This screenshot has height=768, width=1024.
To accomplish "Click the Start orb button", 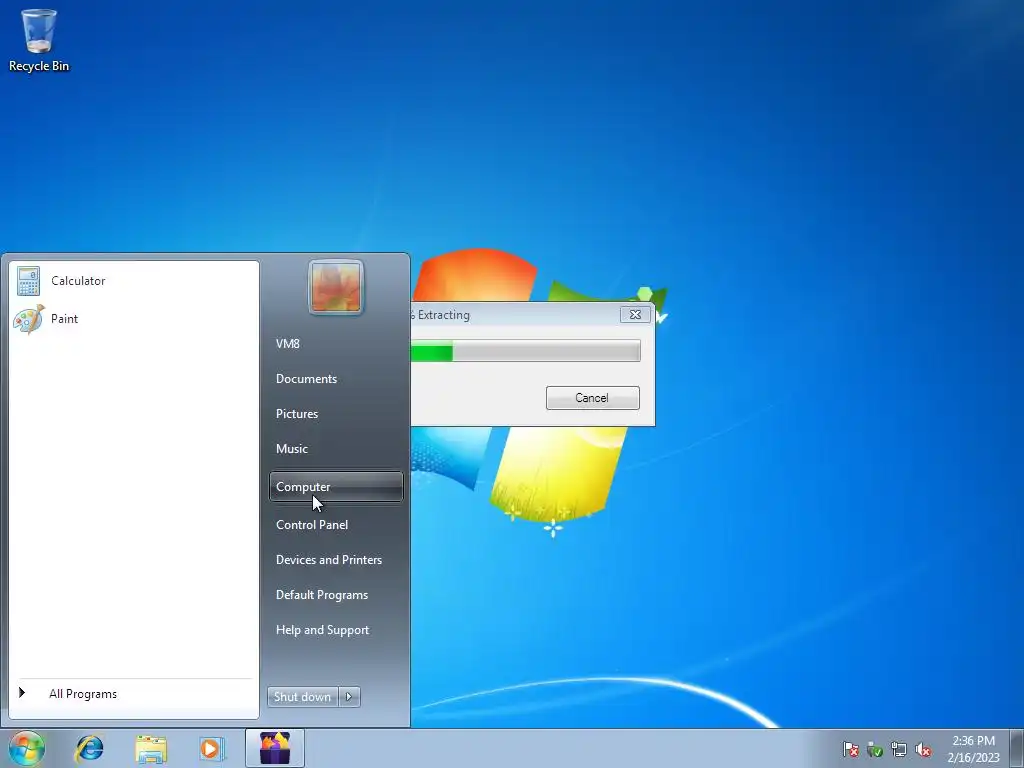I will point(26,748).
